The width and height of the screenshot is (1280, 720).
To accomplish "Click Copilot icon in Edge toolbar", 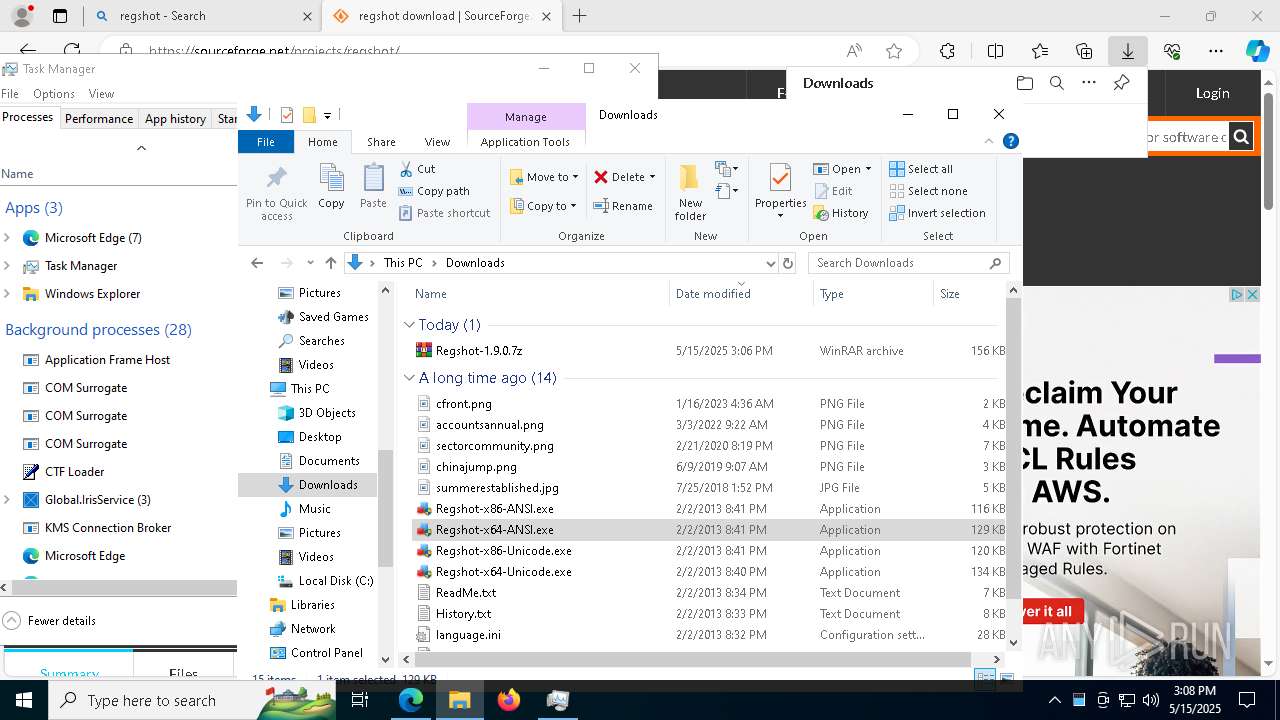I will pyautogui.click(x=1257, y=51).
